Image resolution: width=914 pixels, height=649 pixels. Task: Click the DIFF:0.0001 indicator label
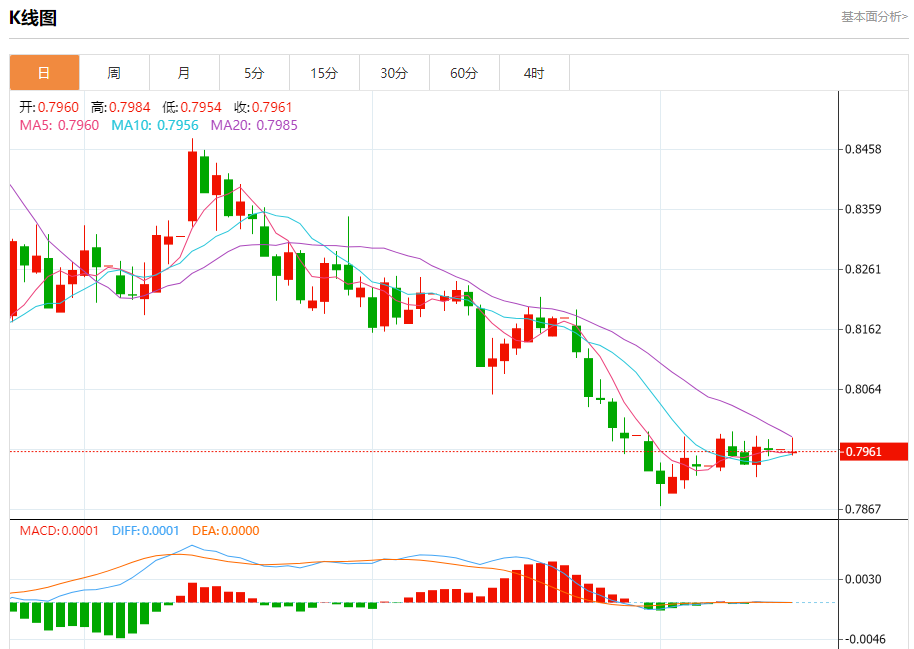146,531
